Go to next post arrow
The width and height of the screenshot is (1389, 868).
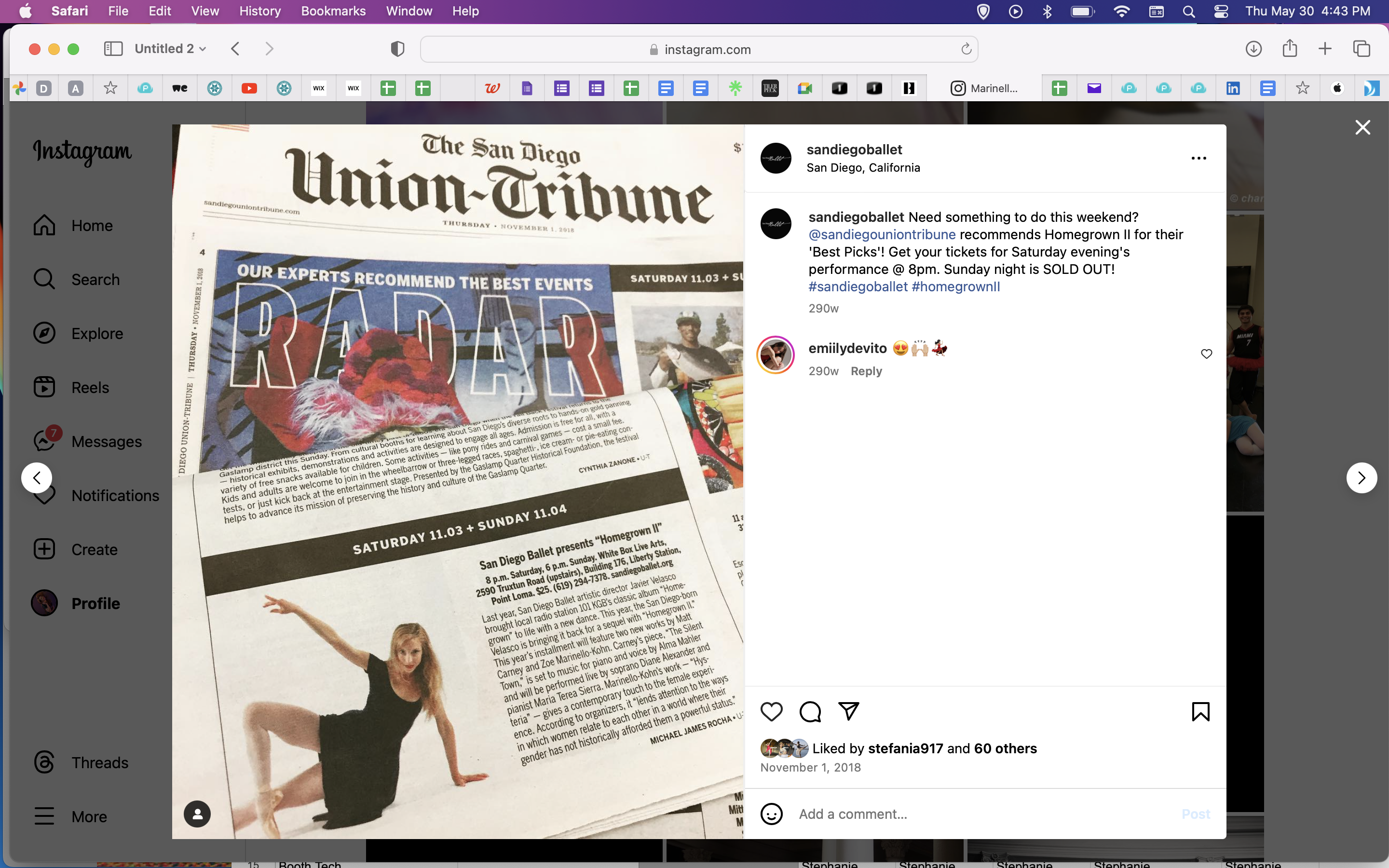click(x=1362, y=477)
